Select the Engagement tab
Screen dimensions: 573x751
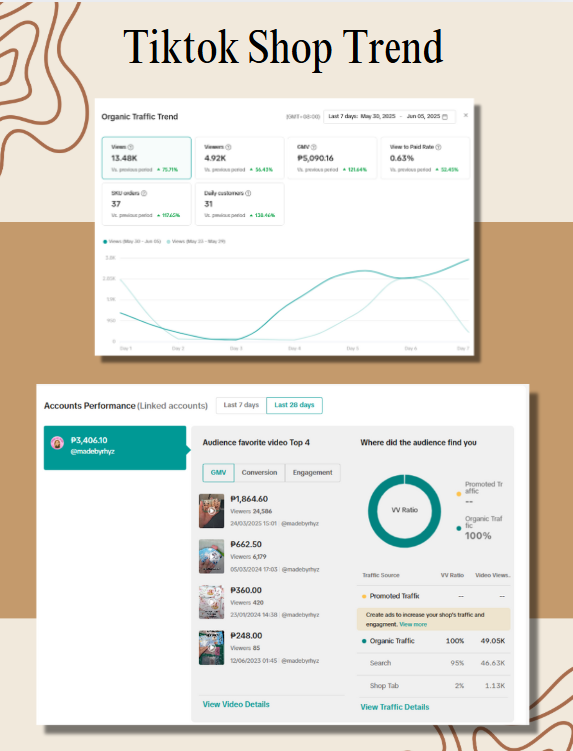312,472
